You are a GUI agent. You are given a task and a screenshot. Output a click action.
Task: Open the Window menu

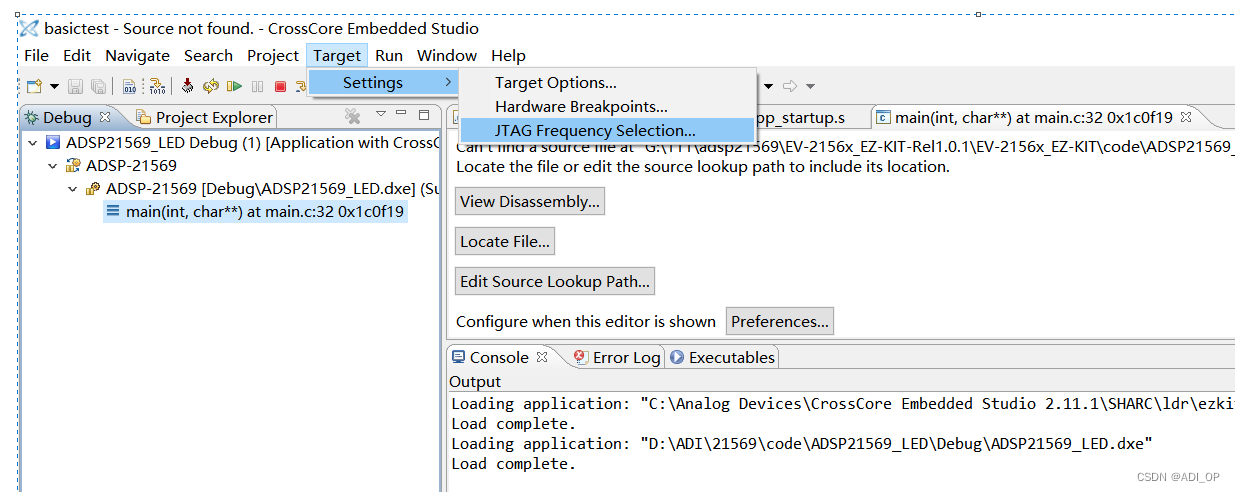pyautogui.click(x=447, y=56)
